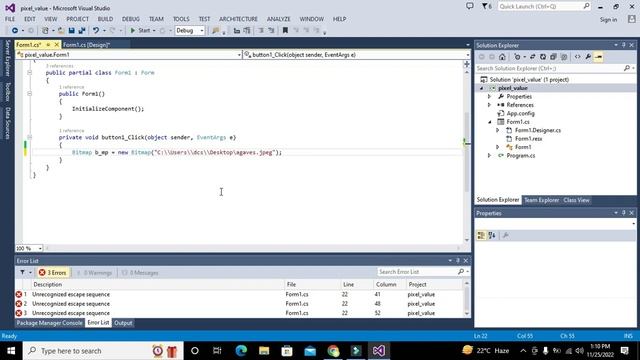
Task: Switch to the Class View tab
Action: tap(576, 200)
